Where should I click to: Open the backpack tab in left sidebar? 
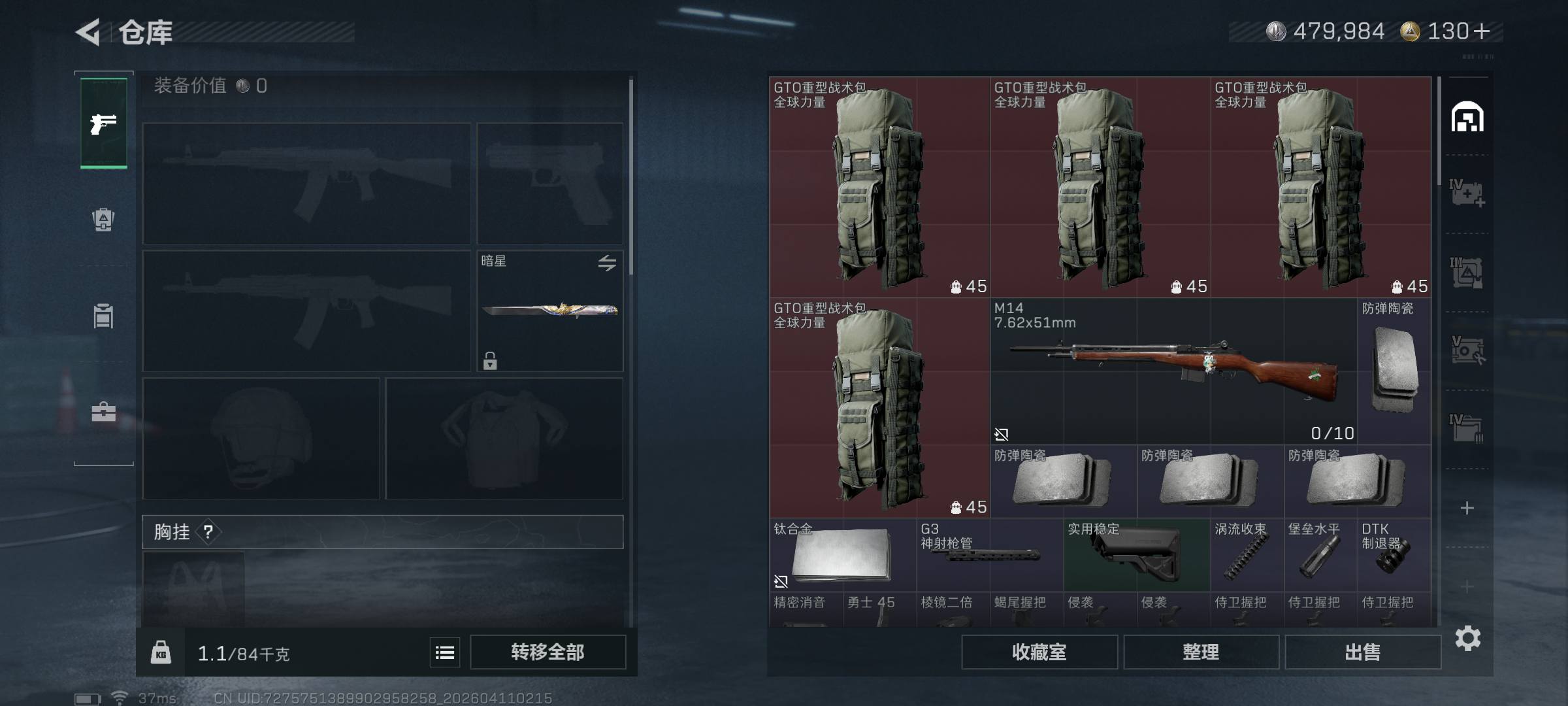[x=103, y=220]
